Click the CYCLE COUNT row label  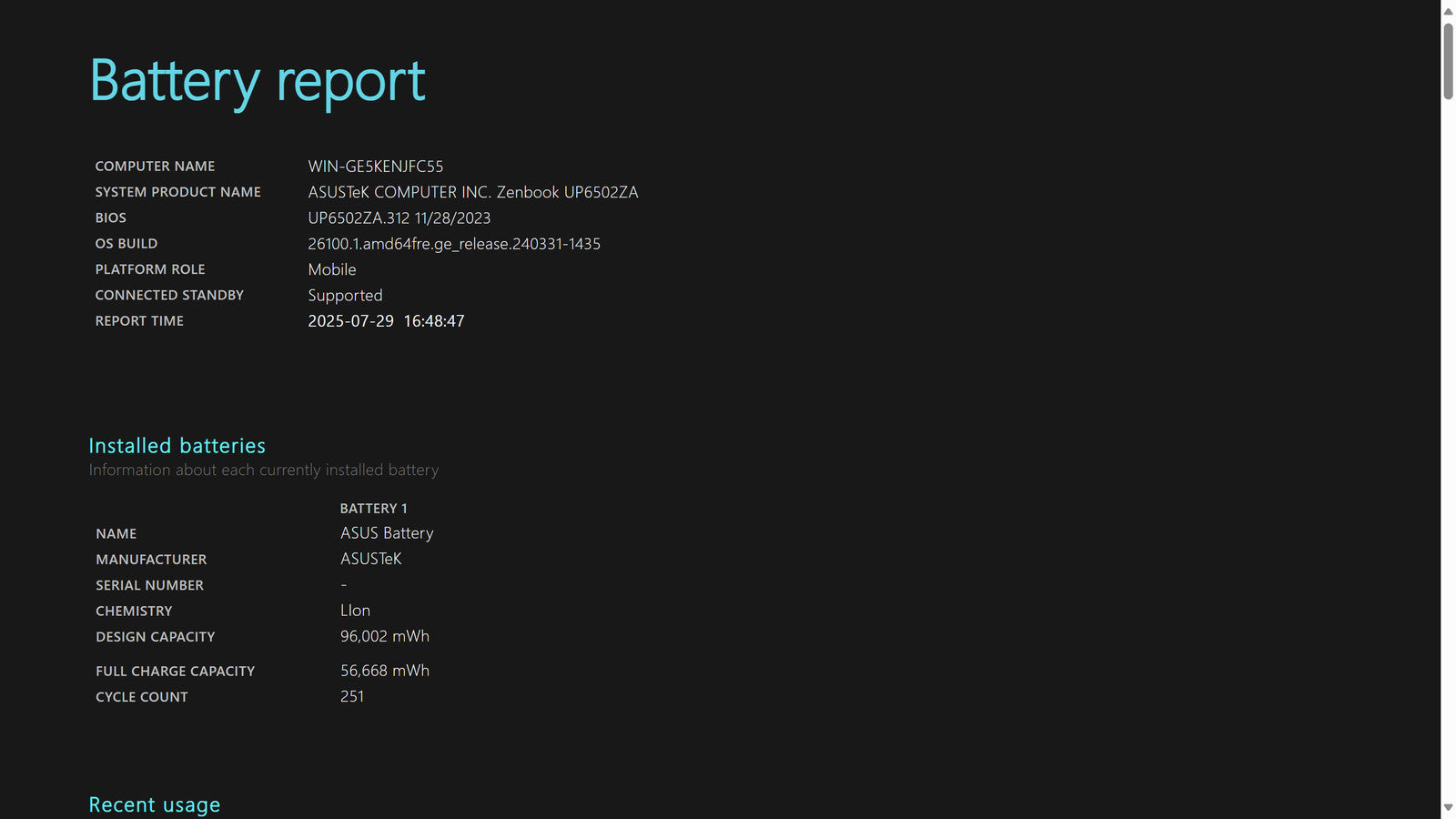click(142, 697)
